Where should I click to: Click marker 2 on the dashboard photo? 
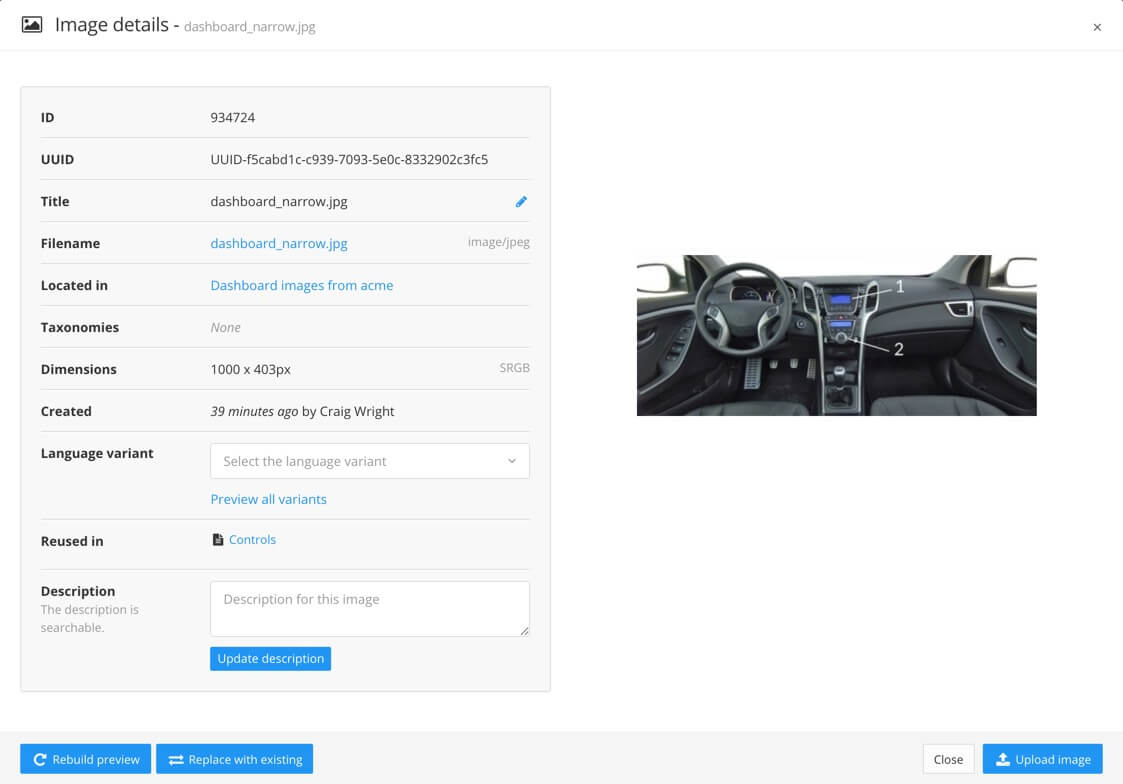900,348
